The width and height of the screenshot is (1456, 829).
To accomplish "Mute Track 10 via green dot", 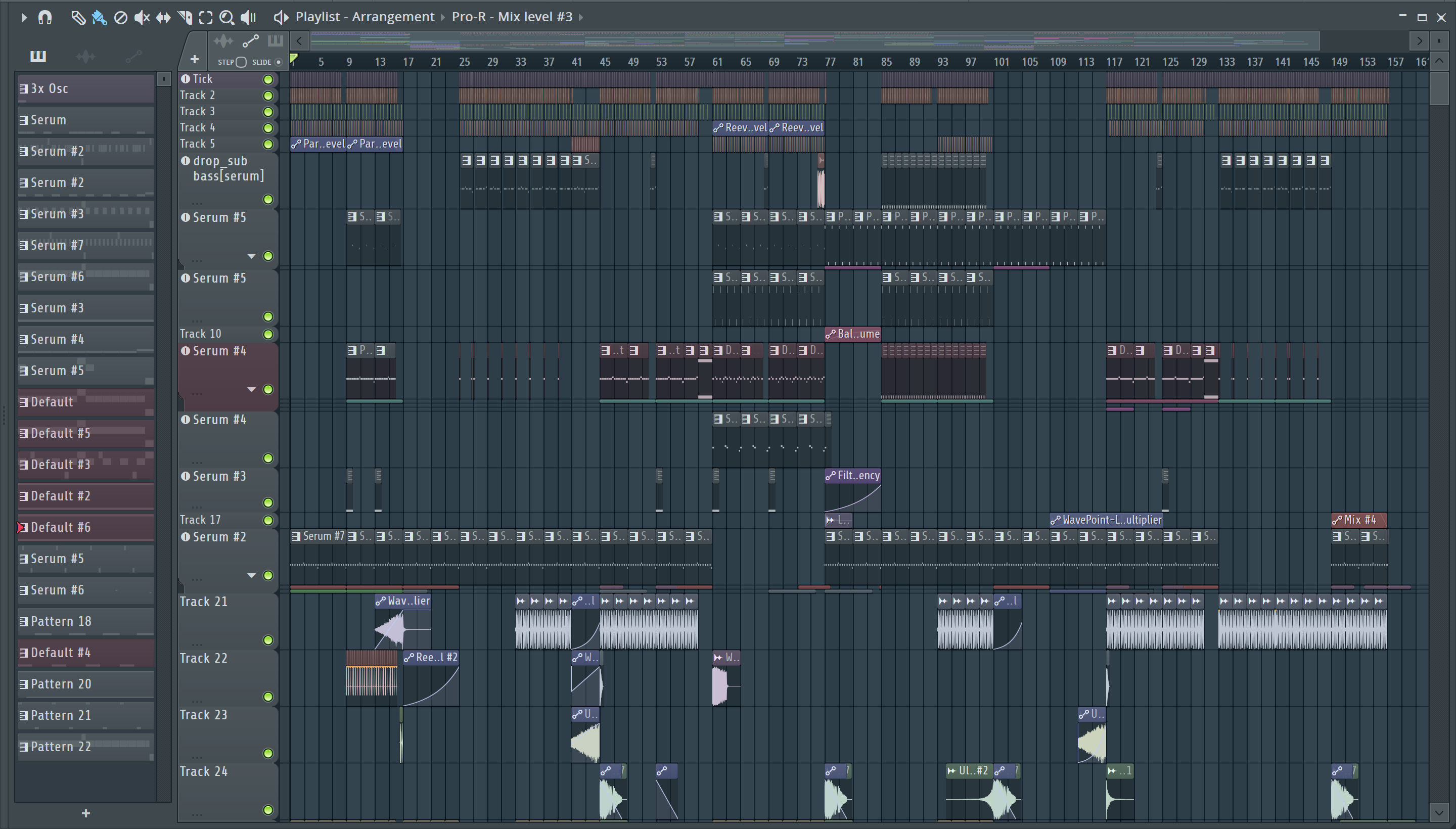I will pyautogui.click(x=267, y=334).
